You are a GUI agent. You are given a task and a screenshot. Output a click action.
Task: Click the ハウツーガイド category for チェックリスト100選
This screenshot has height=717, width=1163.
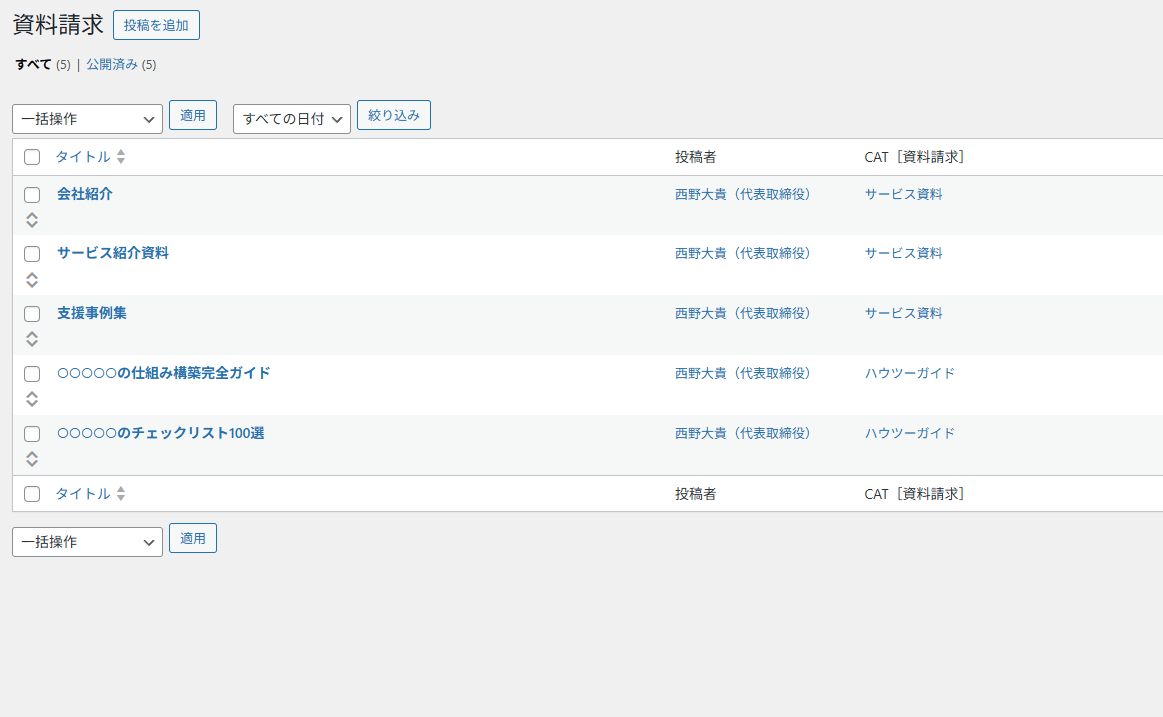click(x=909, y=433)
